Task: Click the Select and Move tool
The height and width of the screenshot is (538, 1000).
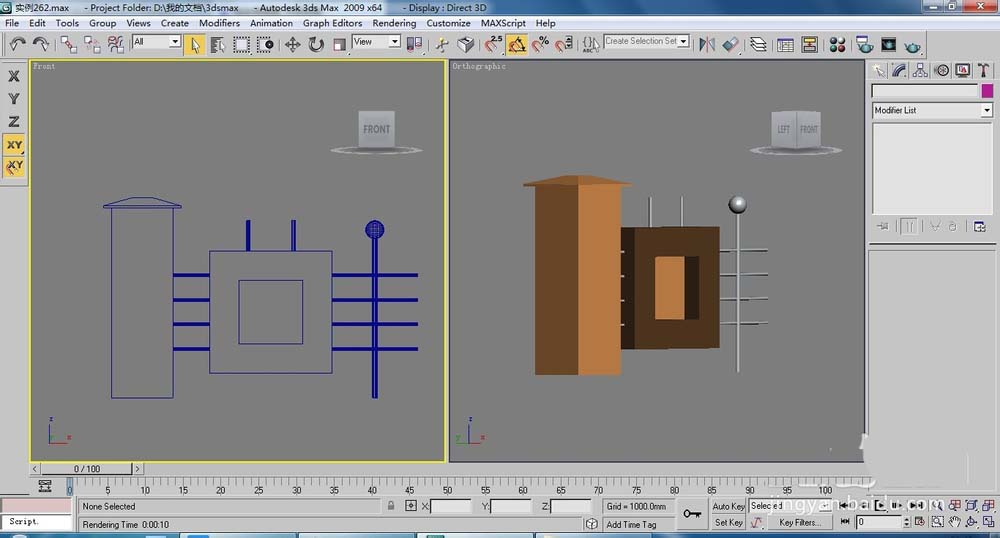Action: pyautogui.click(x=293, y=44)
